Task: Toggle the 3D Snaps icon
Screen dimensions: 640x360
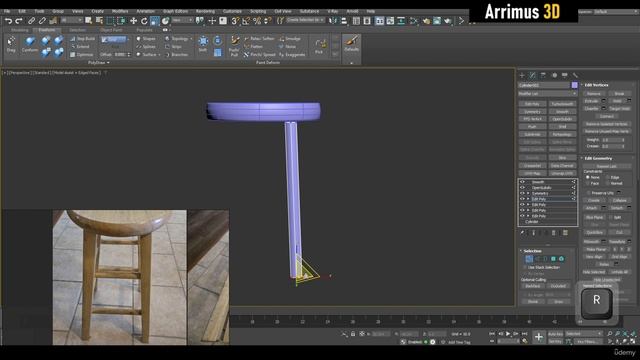Action: tap(236, 20)
